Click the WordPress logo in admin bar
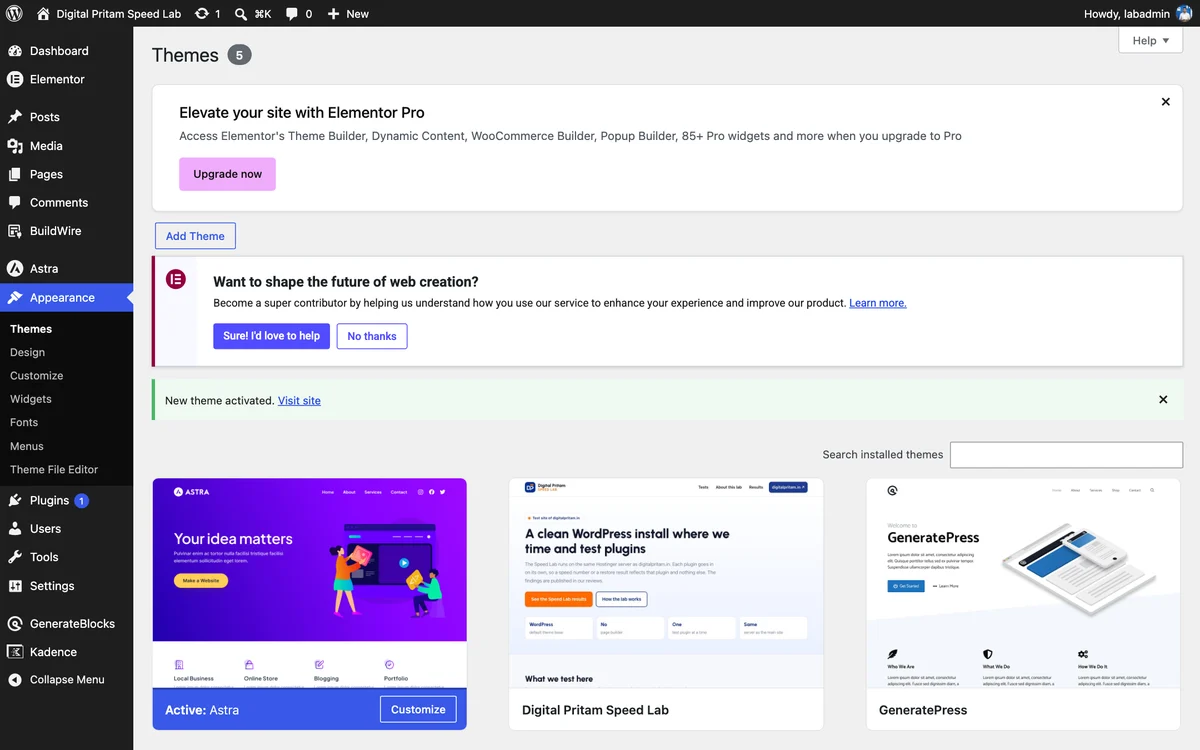Screen dimensions: 1200x750 coord(14,14)
